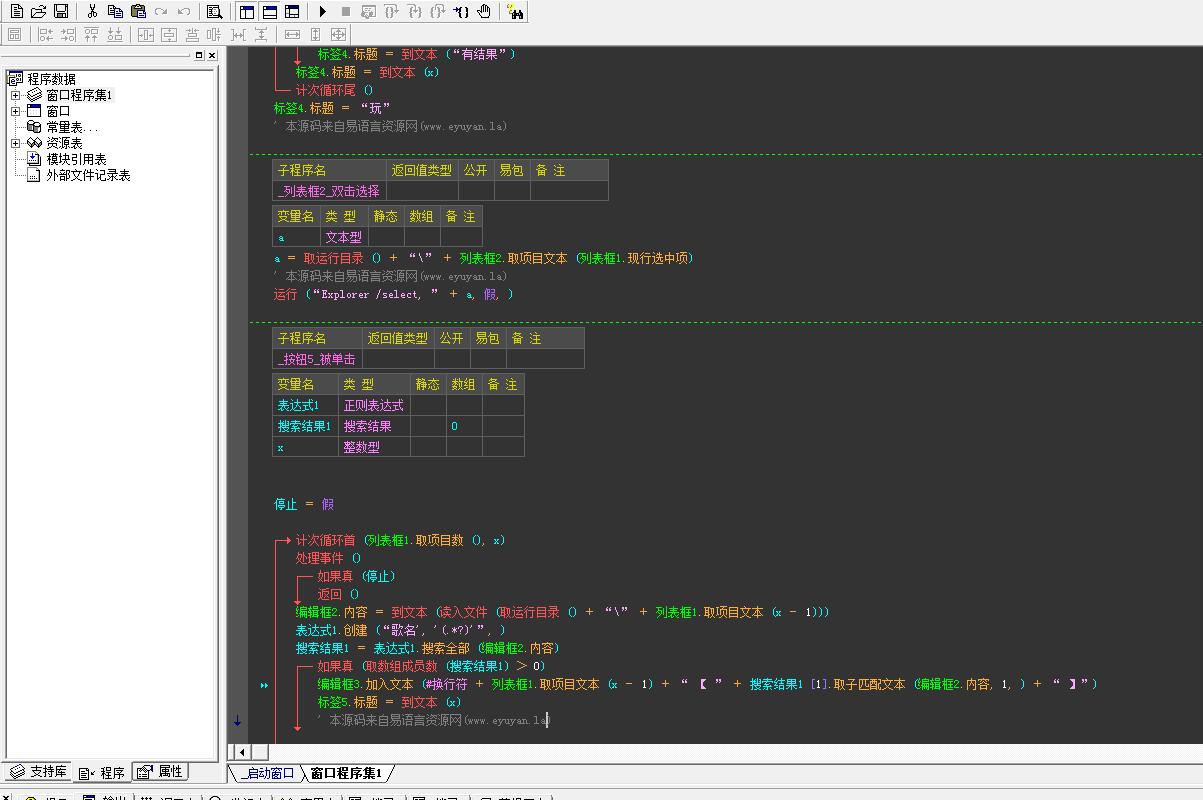Click the make-same-width icon
This screenshot has height=800, width=1203.
coord(292,35)
